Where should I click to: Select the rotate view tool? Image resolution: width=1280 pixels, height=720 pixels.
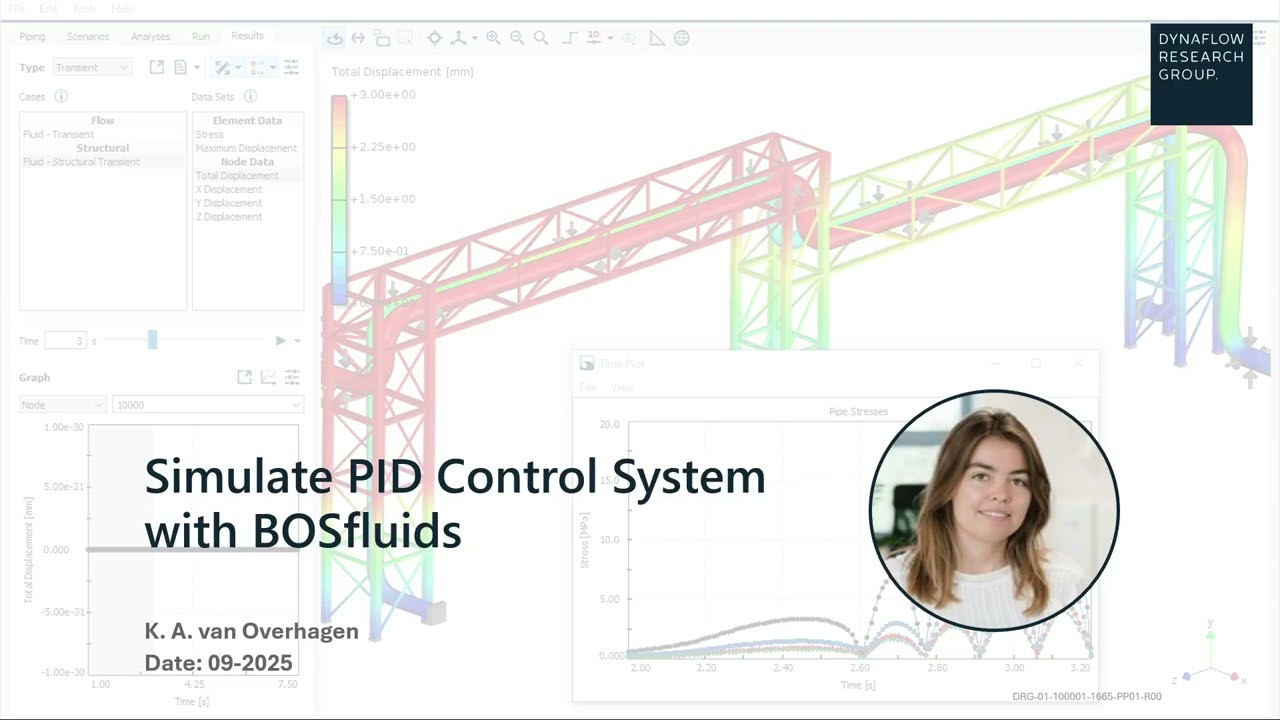pos(335,38)
